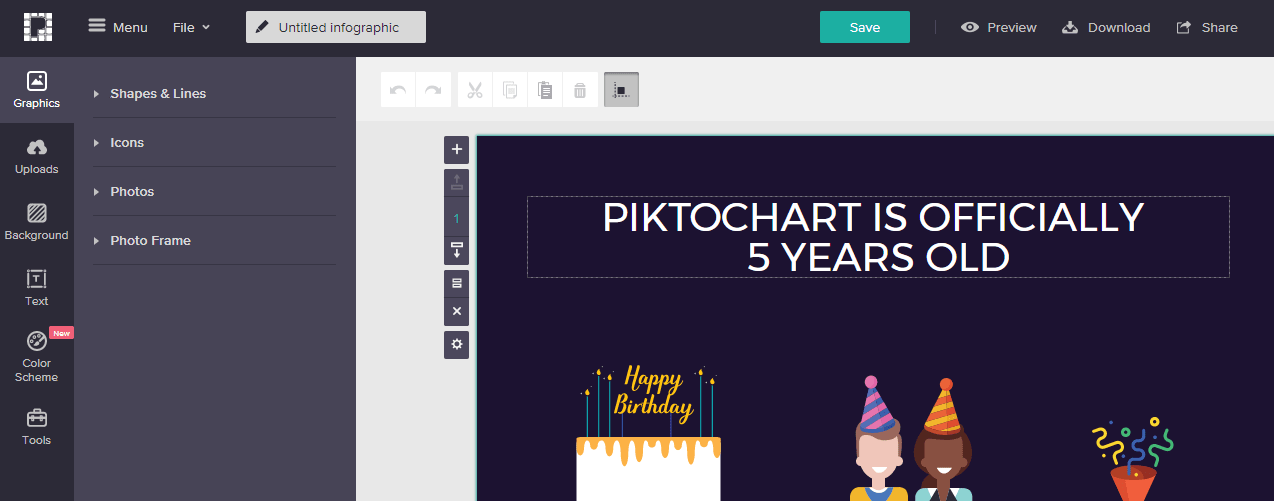
Task: Click the move block up icon
Action: [457, 183]
